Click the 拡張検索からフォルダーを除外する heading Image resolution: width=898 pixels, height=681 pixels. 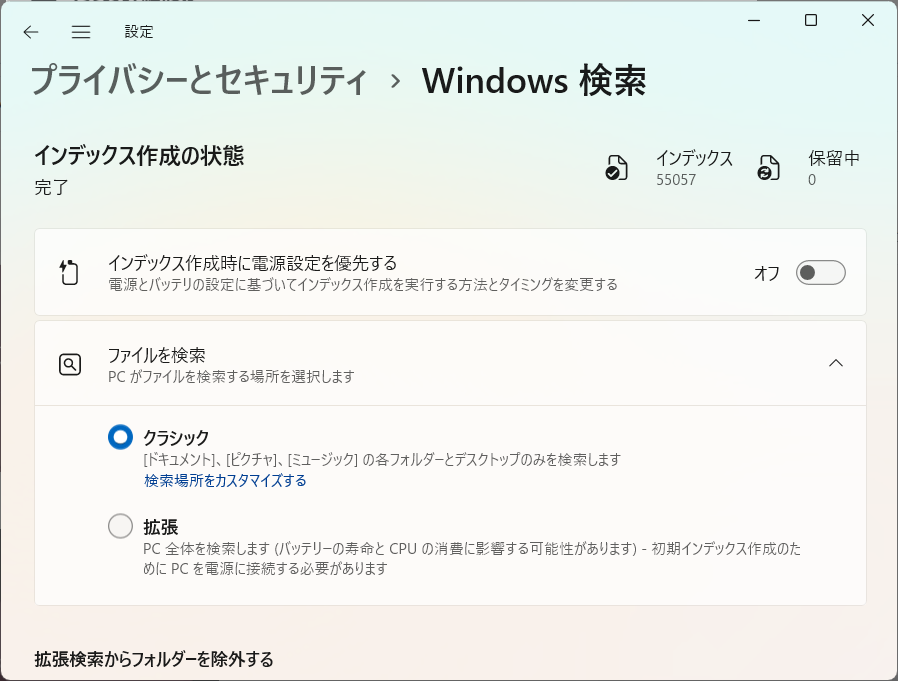(153, 659)
